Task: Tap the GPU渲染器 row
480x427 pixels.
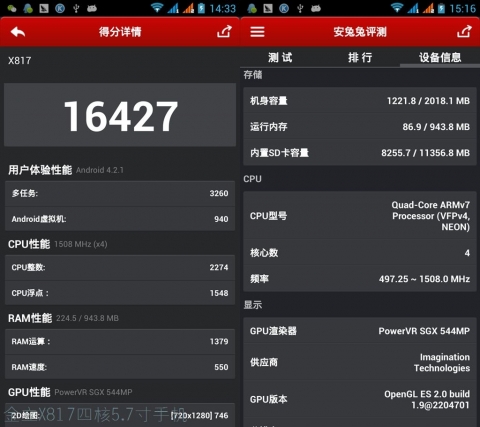Action: (x=360, y=331)
